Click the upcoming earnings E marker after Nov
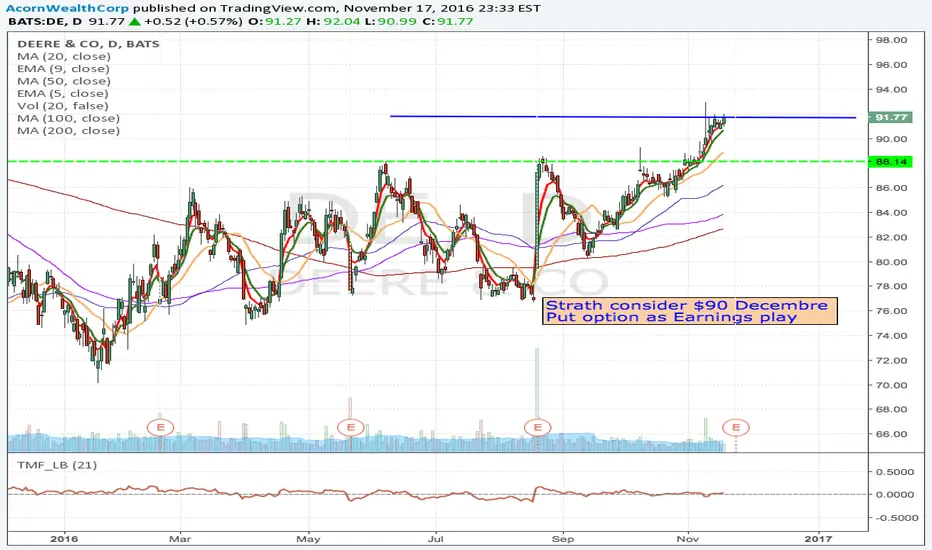 [735, 427]
